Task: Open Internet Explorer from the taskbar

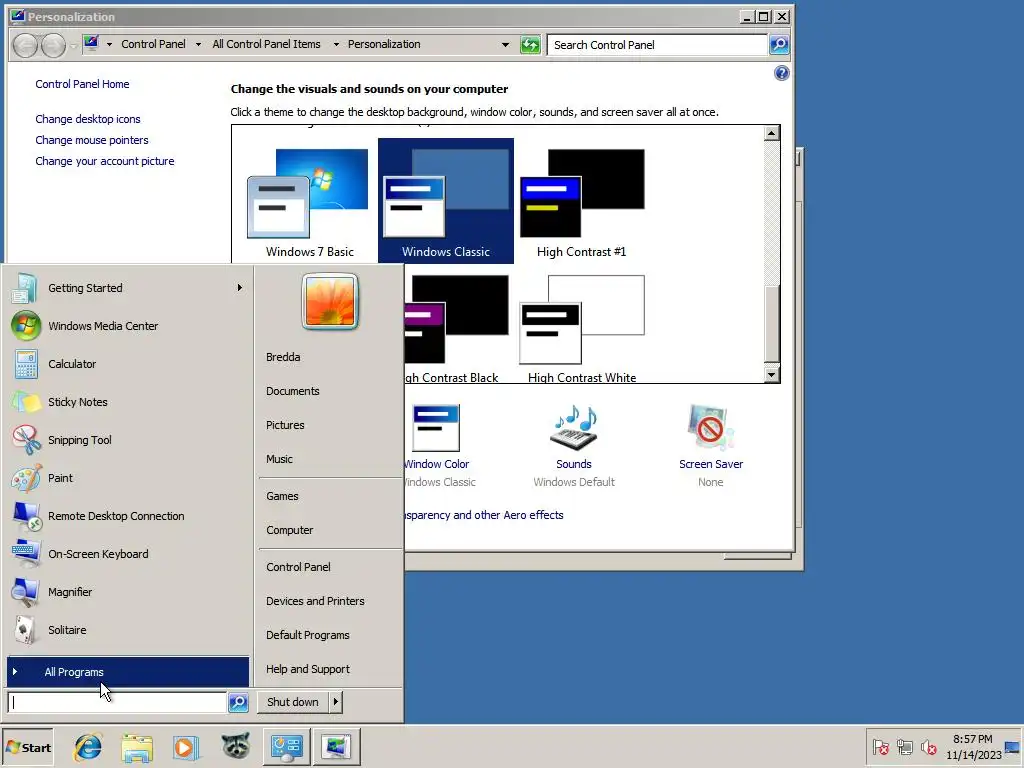Action: click(88, 747)
